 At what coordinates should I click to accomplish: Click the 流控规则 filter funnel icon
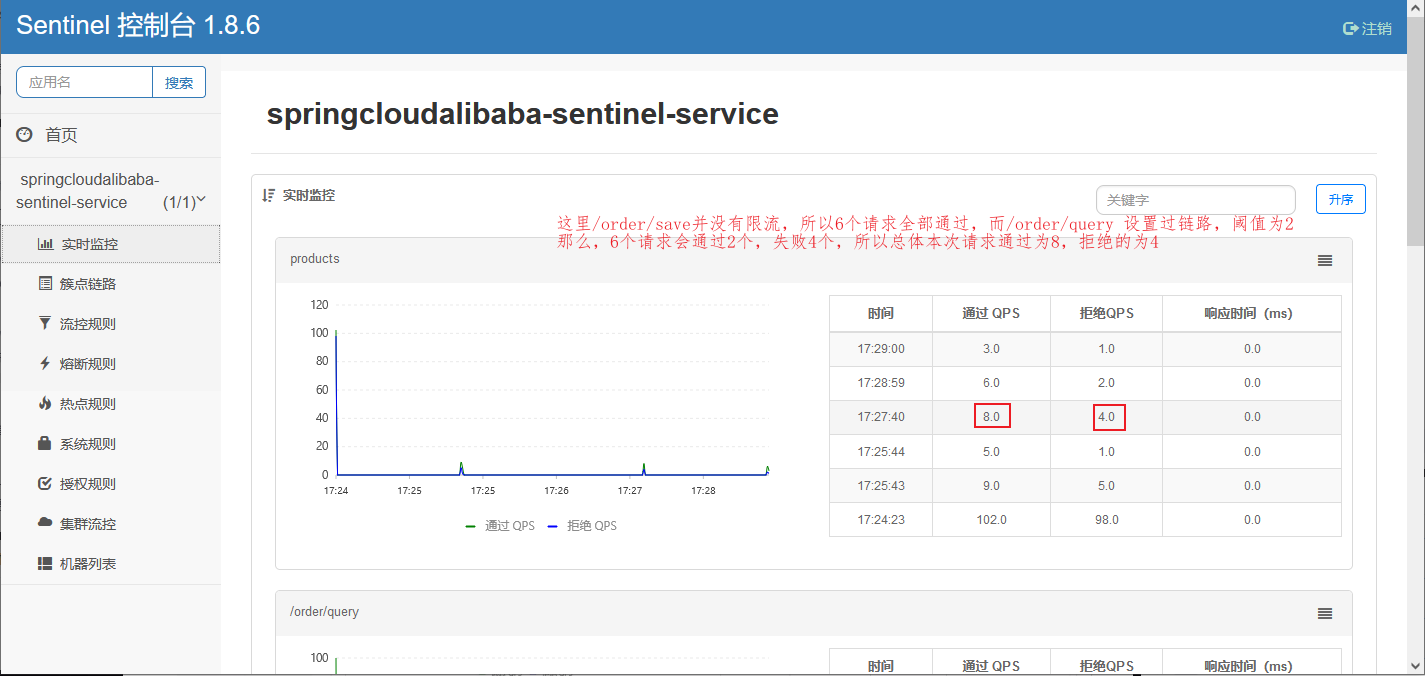pyautogui.click(x=45, y=324)
